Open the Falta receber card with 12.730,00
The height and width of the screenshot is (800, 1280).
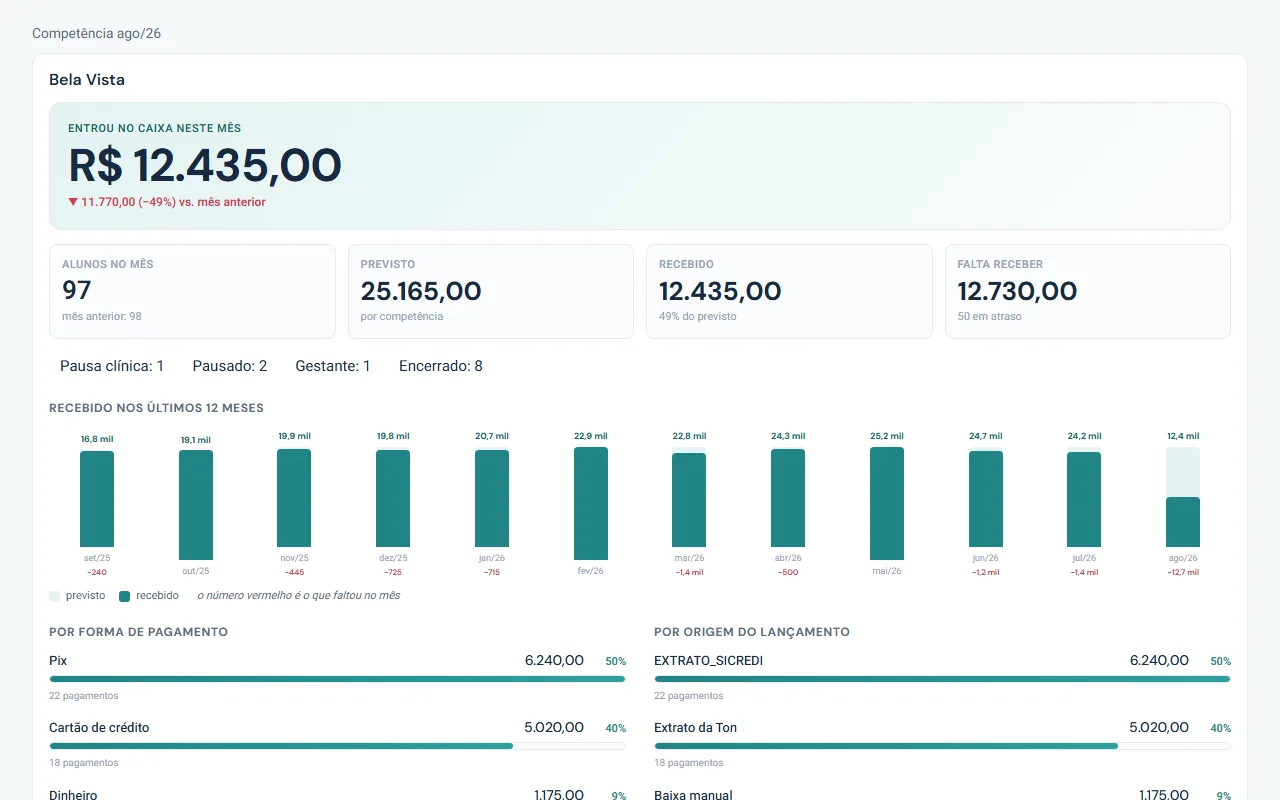1088,291
